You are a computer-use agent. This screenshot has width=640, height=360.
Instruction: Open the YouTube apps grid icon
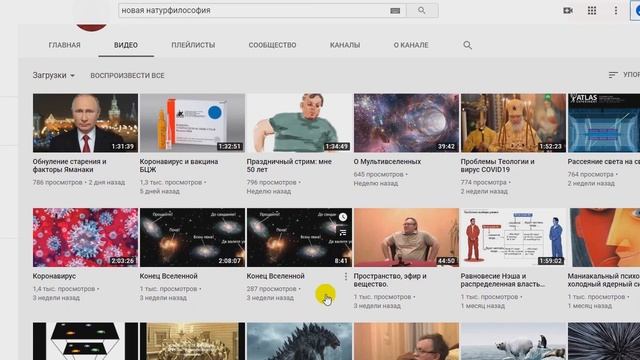pyautogui.click(x=592, y=11)
